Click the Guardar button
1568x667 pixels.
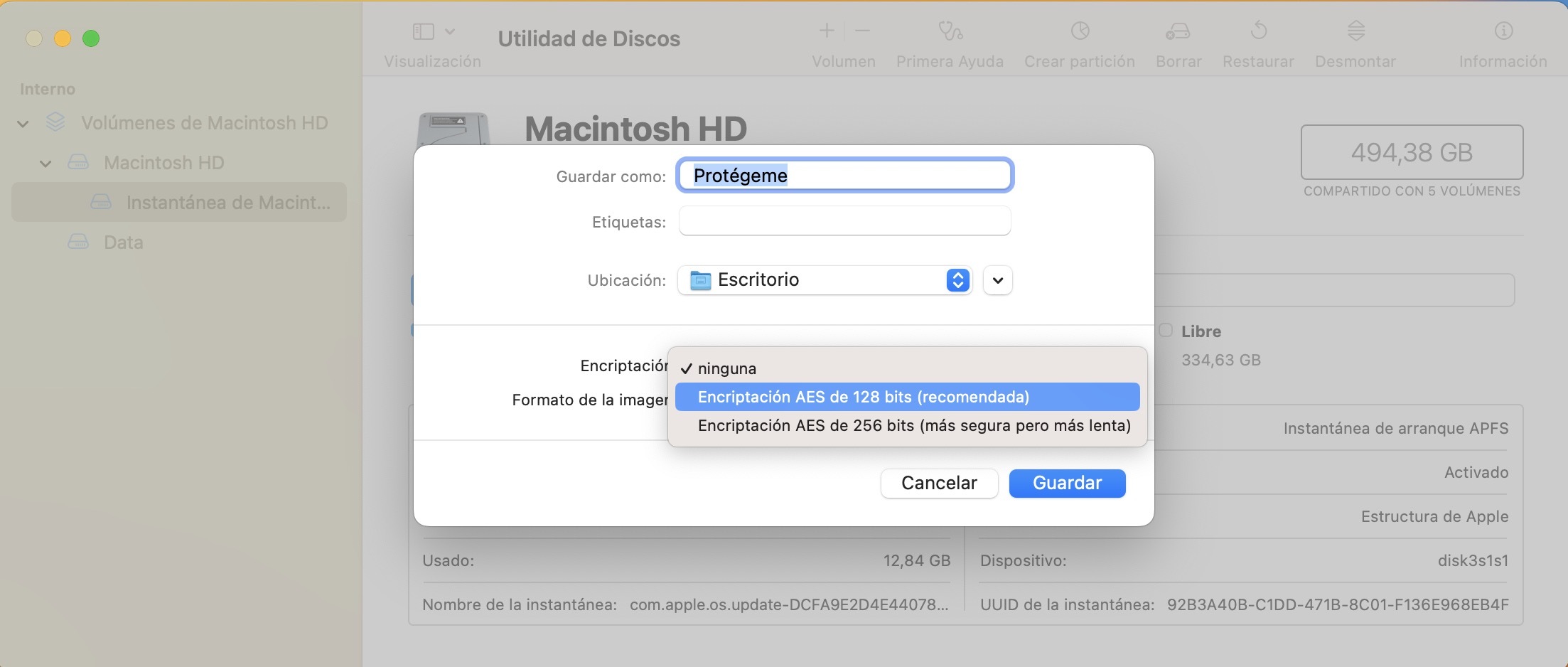click(x=1068, y=484)
